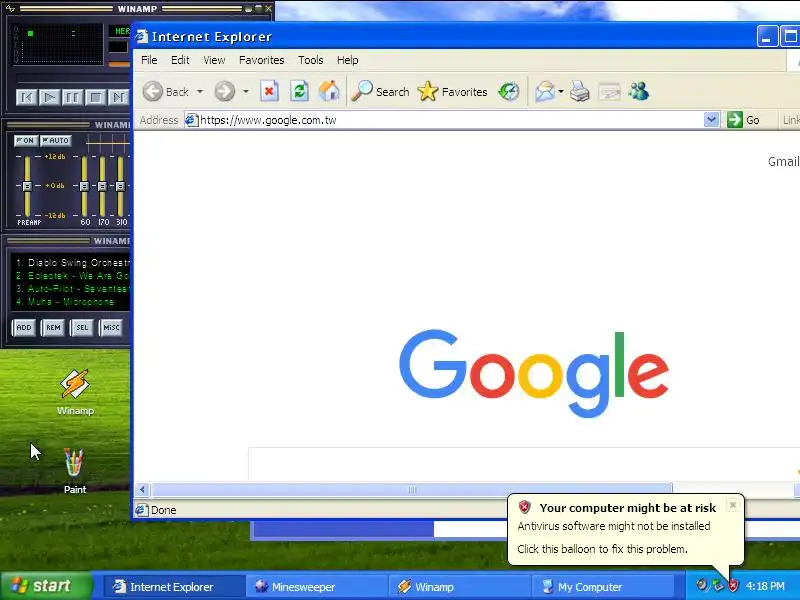Open the Edit menu

(180, 60)
